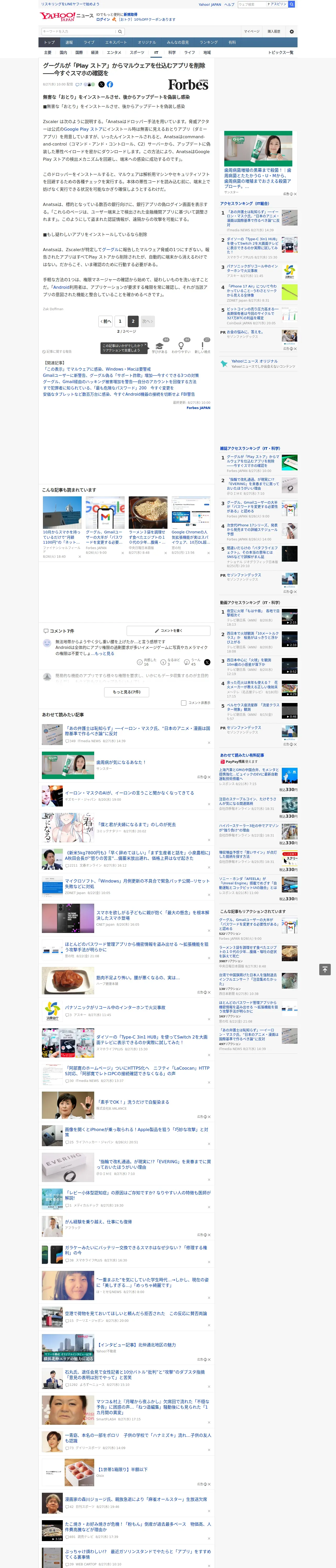This screenshot has width=336, height=1568.
Task: Open the EVERING ring article thumbnail
Action: 68,1167
